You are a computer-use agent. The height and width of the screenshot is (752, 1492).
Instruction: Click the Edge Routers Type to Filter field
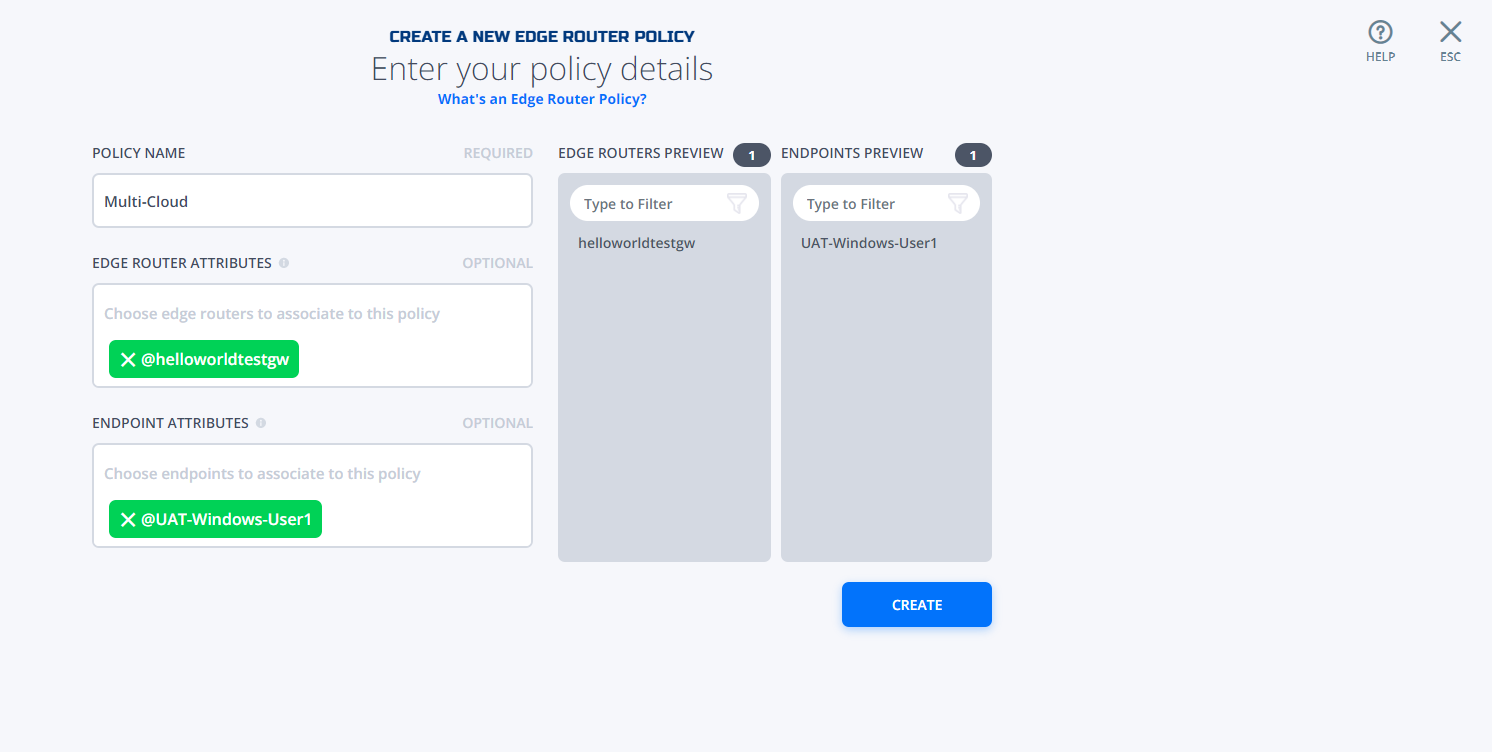664,204
